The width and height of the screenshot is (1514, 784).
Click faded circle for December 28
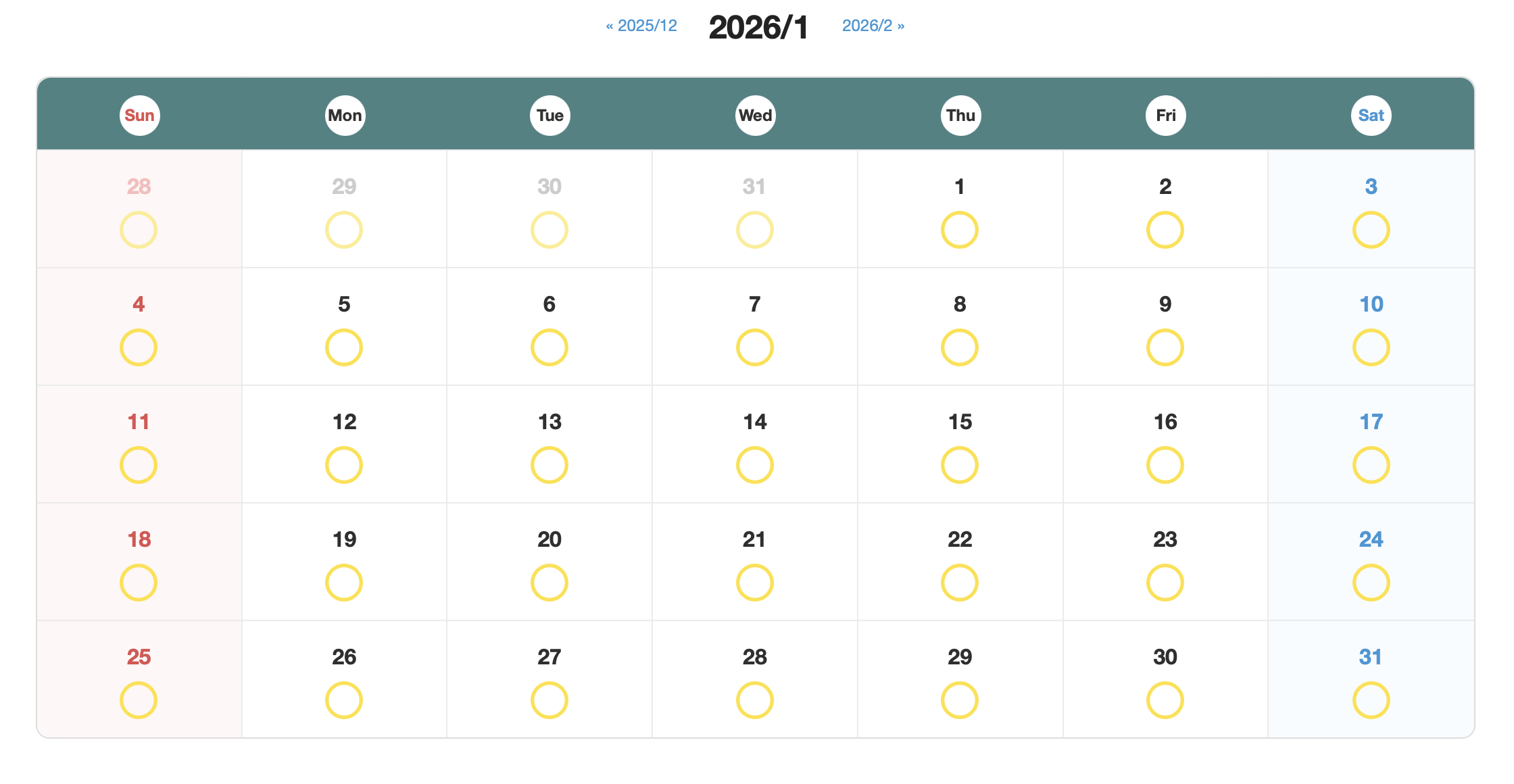click(x=139, y=230)
